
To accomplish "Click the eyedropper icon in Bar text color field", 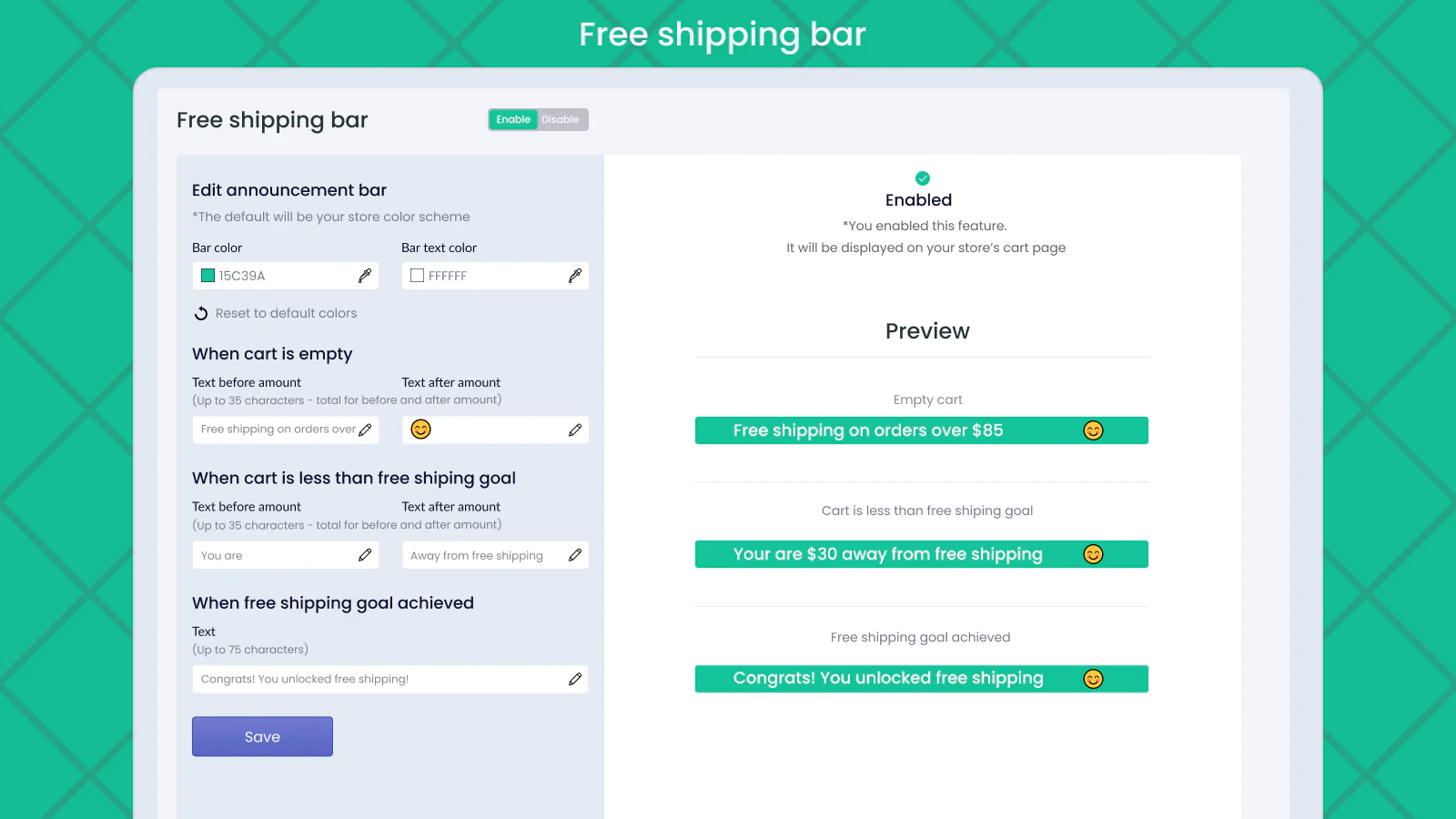I will [575, 276].
